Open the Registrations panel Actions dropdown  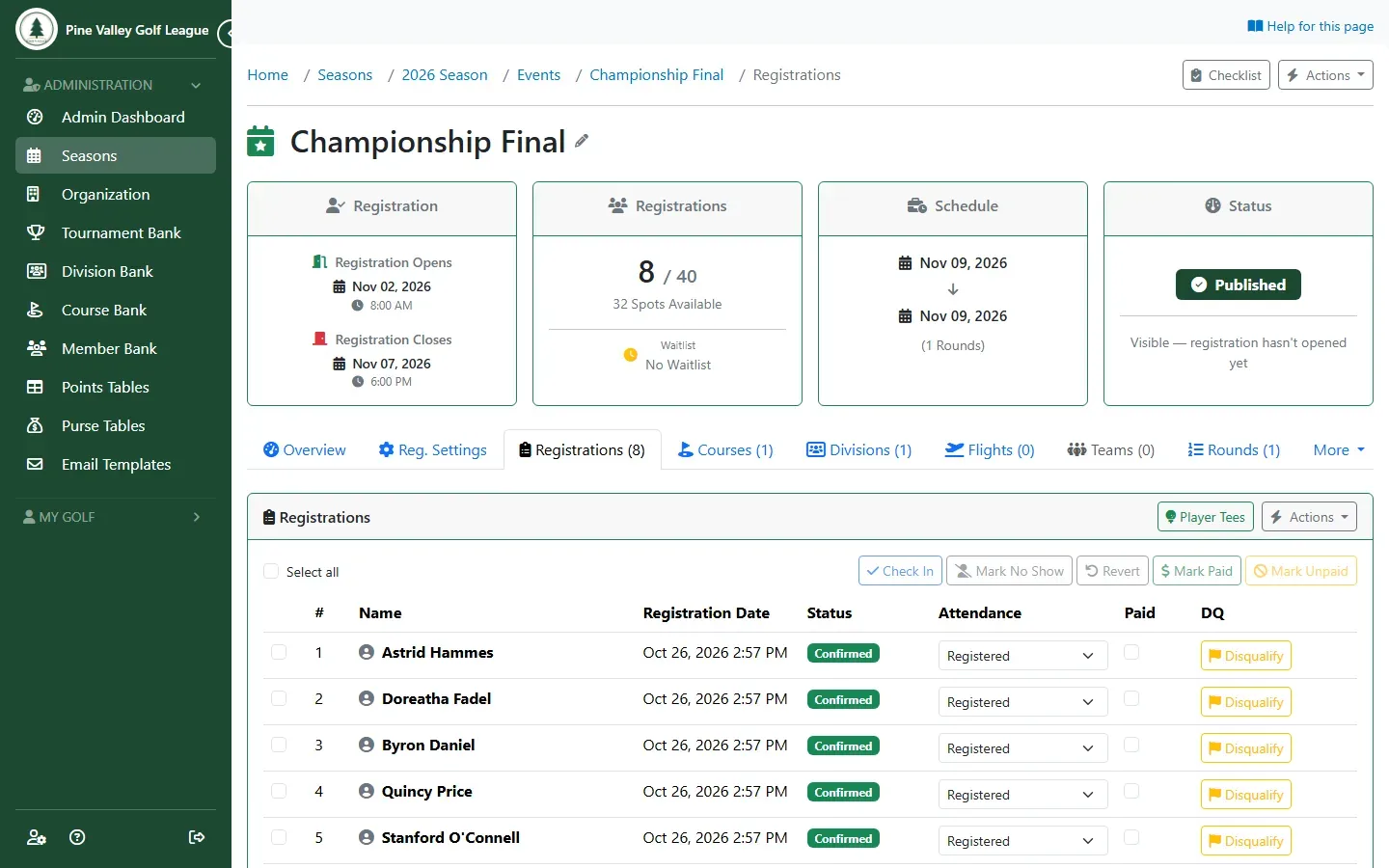click(1309, 517)
